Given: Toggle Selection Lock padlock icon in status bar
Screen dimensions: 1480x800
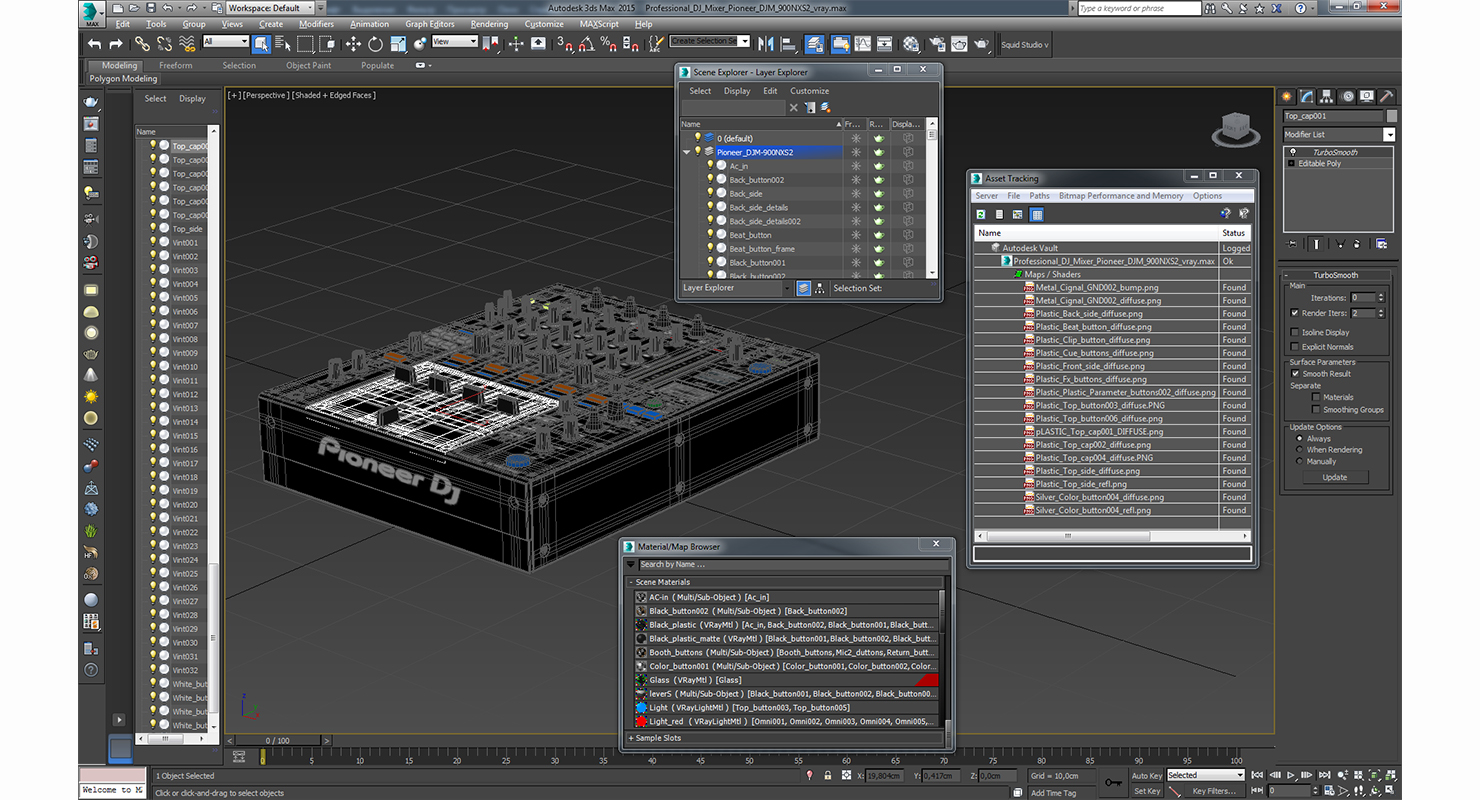Looking at the screenshot, I should coord(828,775).
